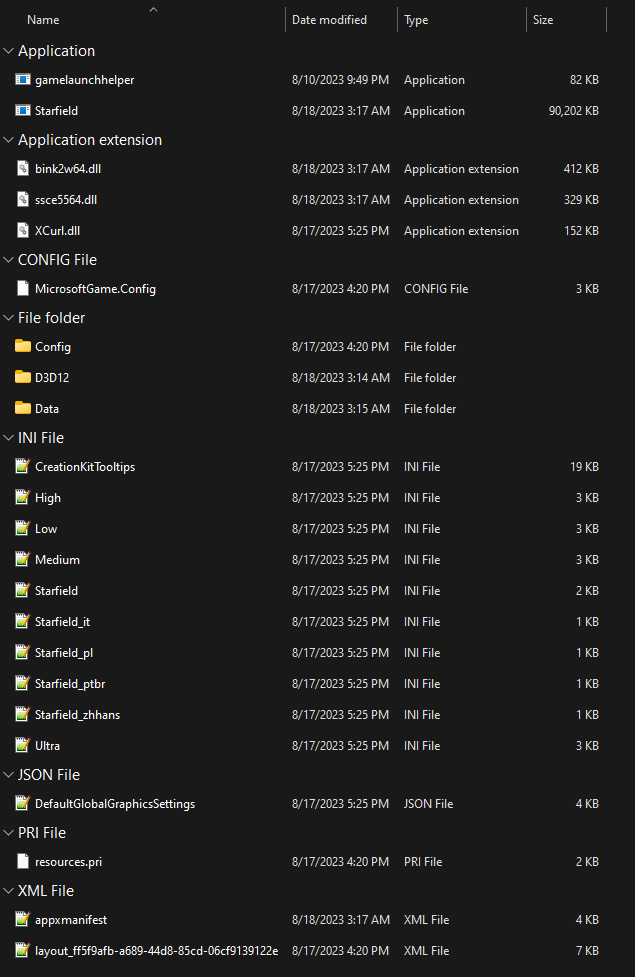Collapse the CONFIG File group

[9, 260]
